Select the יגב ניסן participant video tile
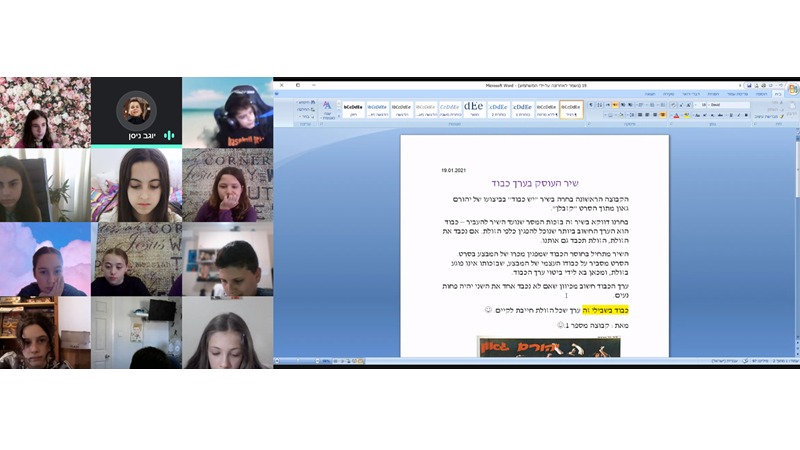800x450 pixels. [136, 112]
